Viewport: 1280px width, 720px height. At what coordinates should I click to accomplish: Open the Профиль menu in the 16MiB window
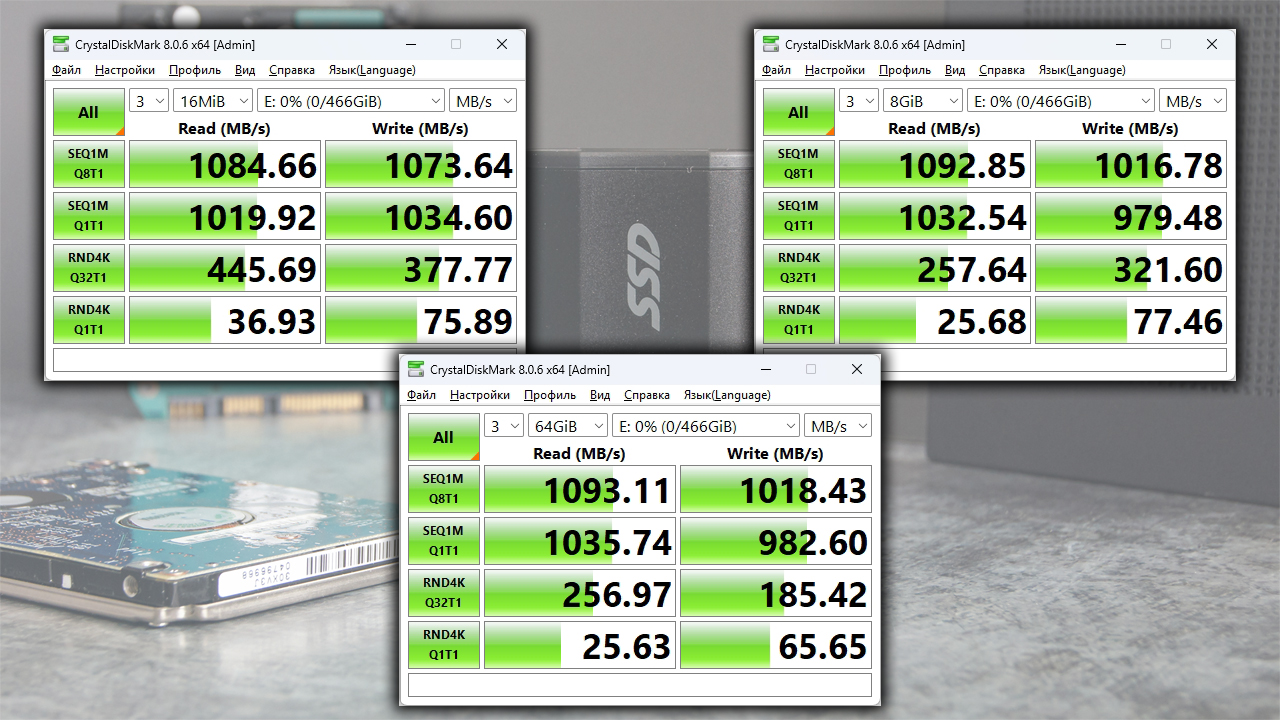pos(195,70)
